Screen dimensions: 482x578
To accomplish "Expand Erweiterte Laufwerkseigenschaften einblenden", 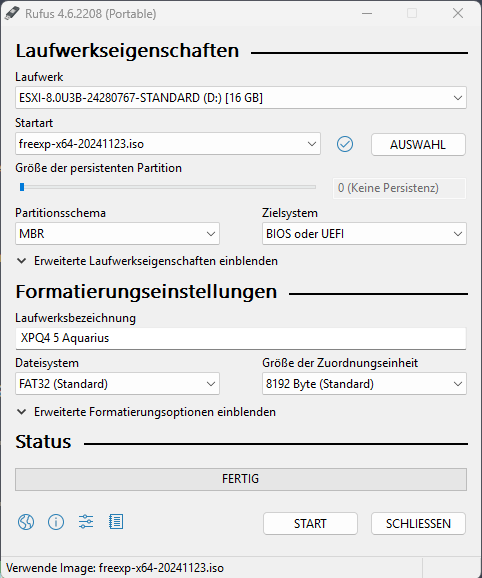I will tap(147, 261).
